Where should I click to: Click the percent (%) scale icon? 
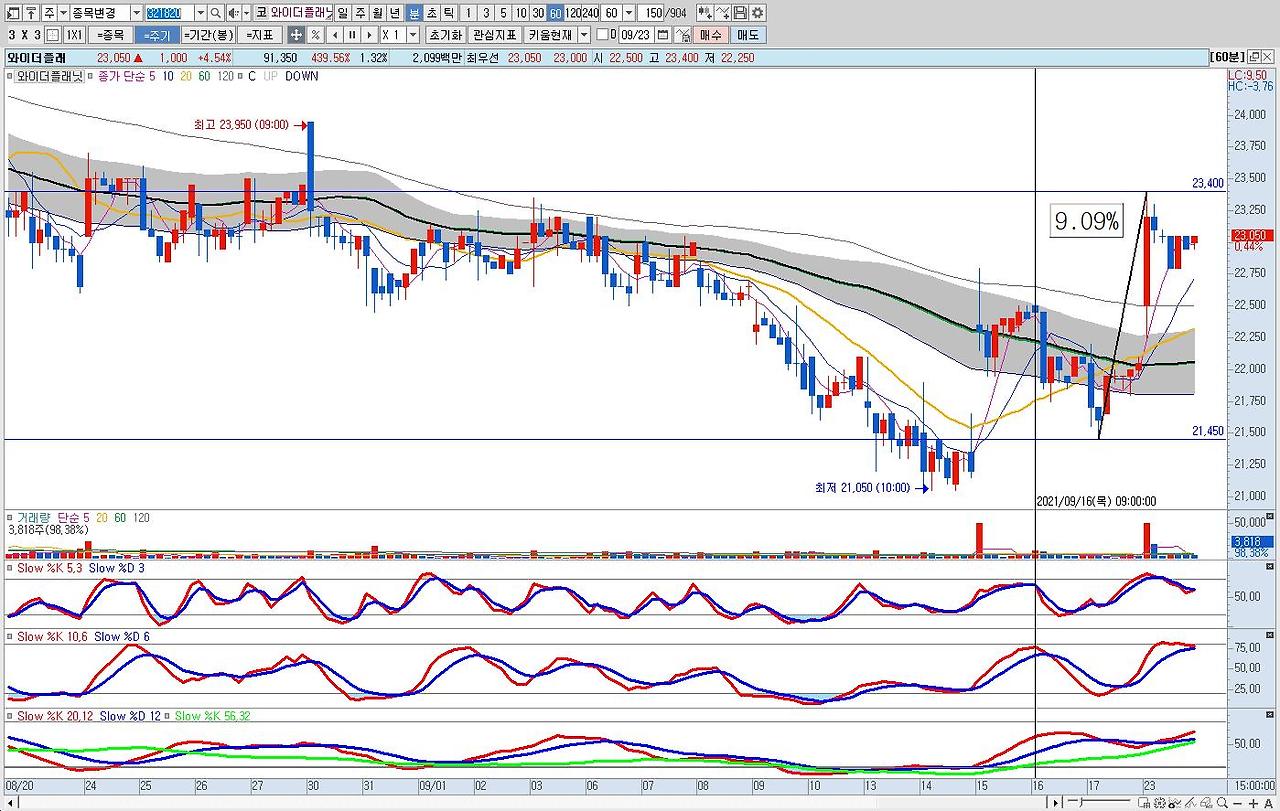pos(316,35)
